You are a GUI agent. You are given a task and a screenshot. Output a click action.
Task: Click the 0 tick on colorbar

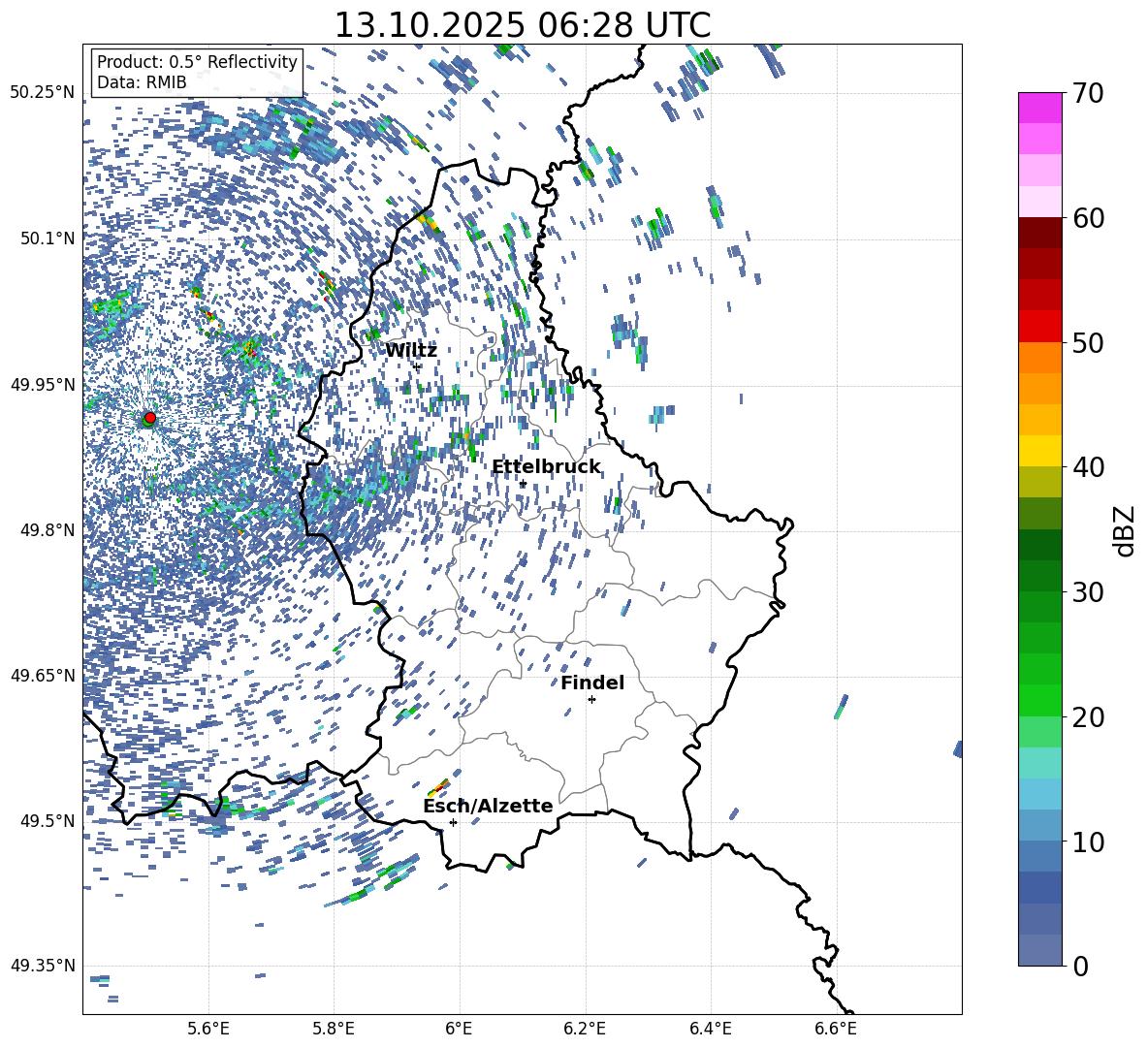point(1080,966)
